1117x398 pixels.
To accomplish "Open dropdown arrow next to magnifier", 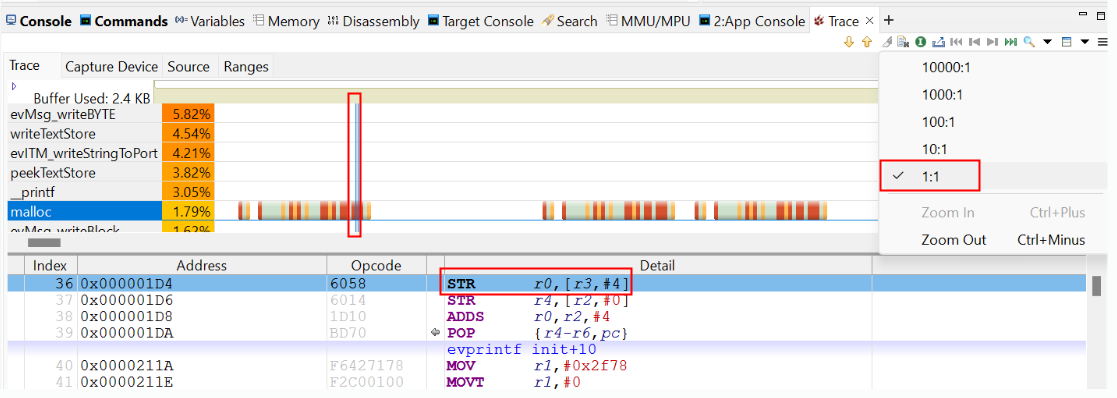I will [x=1047, y=41].
